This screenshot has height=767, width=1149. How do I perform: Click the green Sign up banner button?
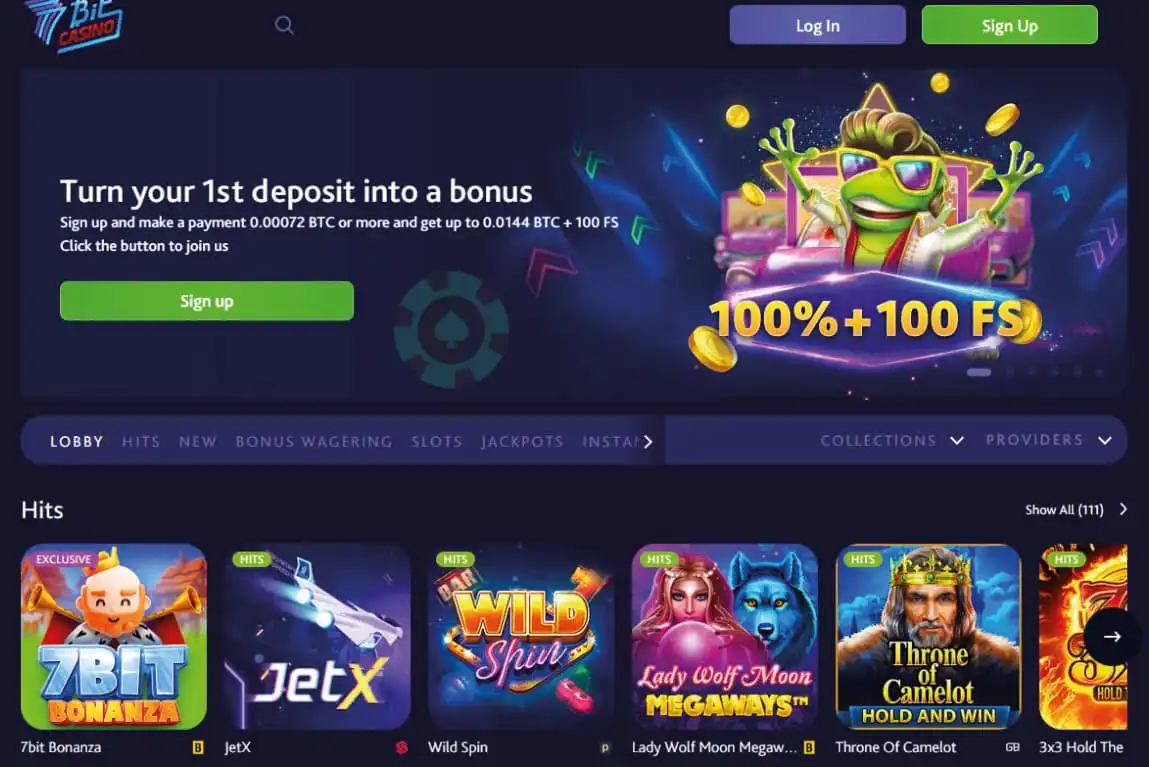[207, 301]
